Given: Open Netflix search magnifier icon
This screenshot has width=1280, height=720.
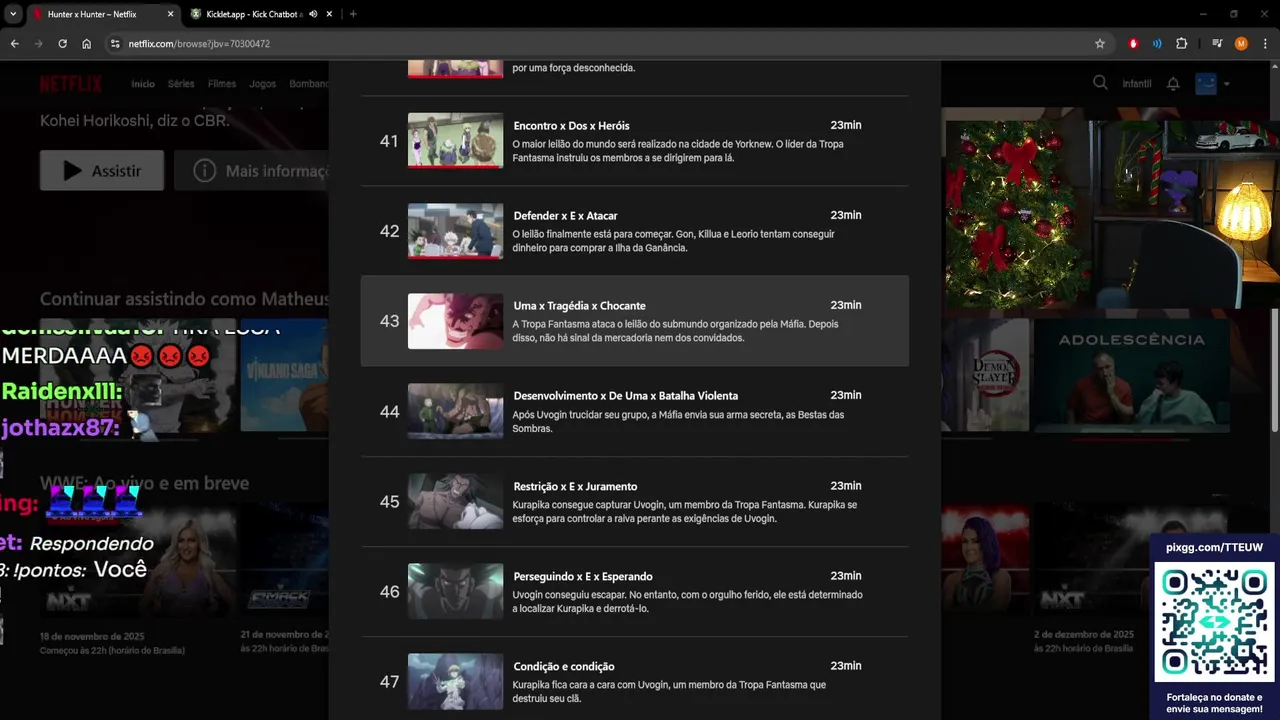Looking at the screenshot, I should click(x=1100, y=83).
